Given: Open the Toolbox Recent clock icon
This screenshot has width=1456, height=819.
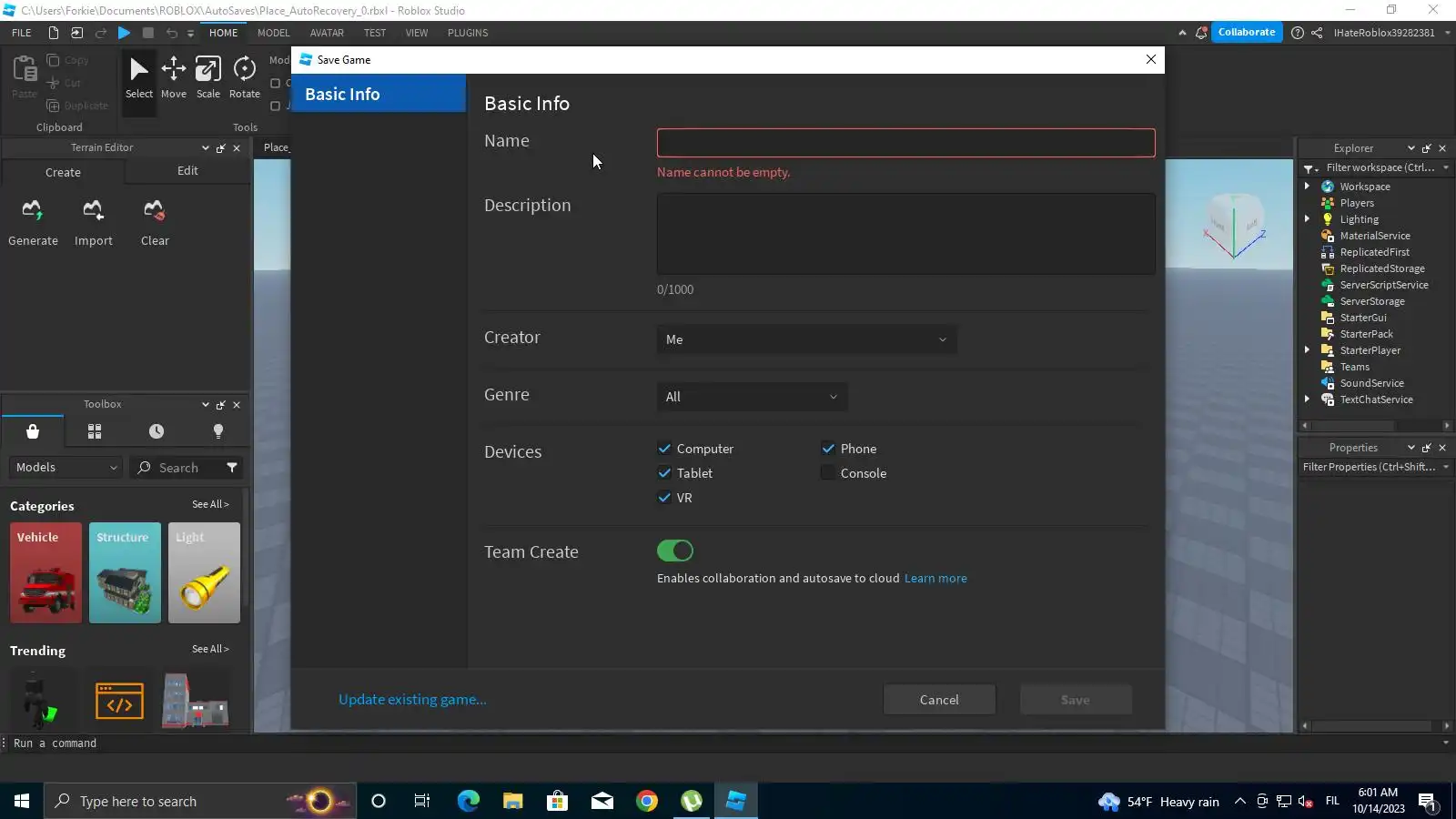Looking at the screenshot, I should coord(157,431).
